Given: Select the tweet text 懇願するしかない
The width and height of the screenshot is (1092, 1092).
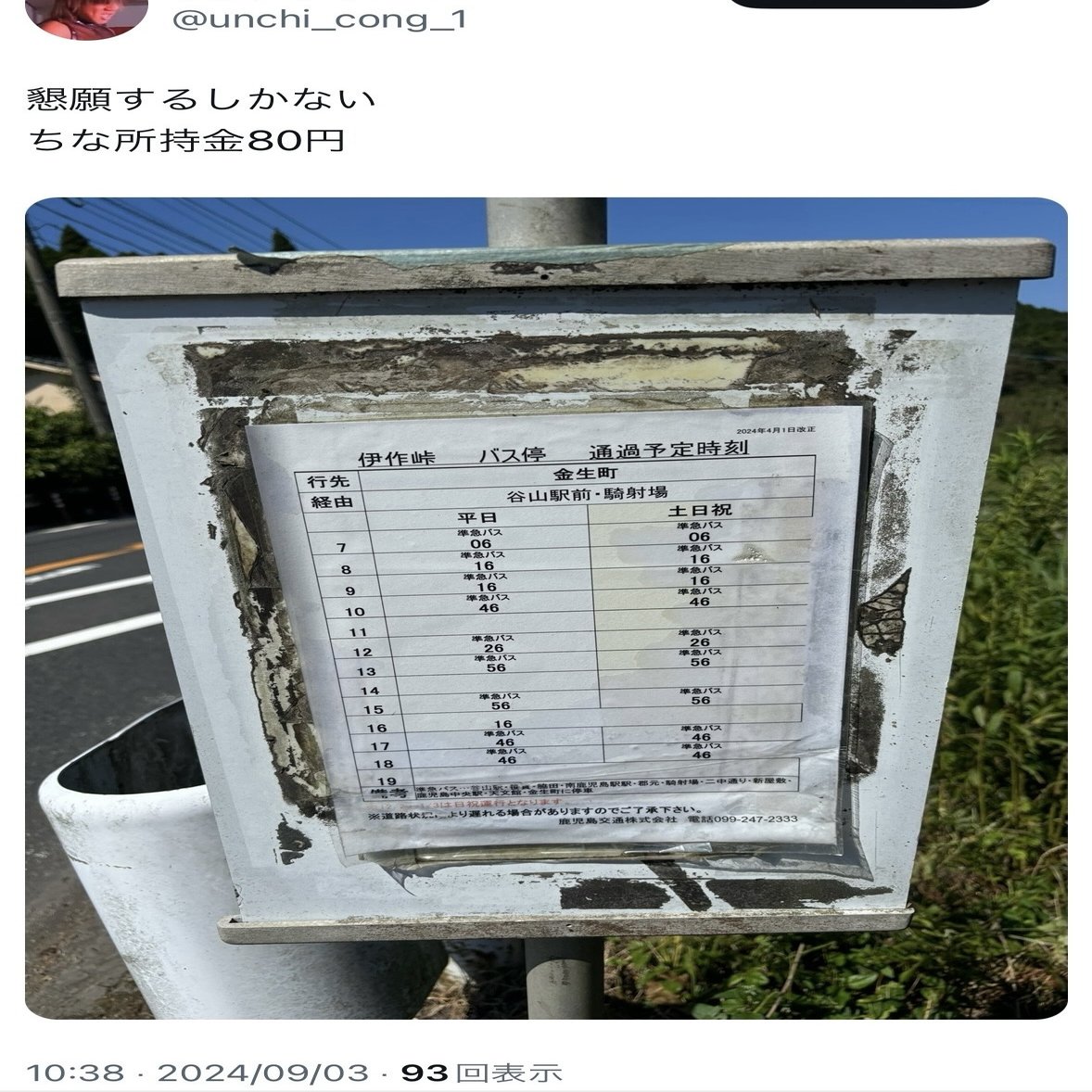Looking at the screenshot, I should click(200, 99).
